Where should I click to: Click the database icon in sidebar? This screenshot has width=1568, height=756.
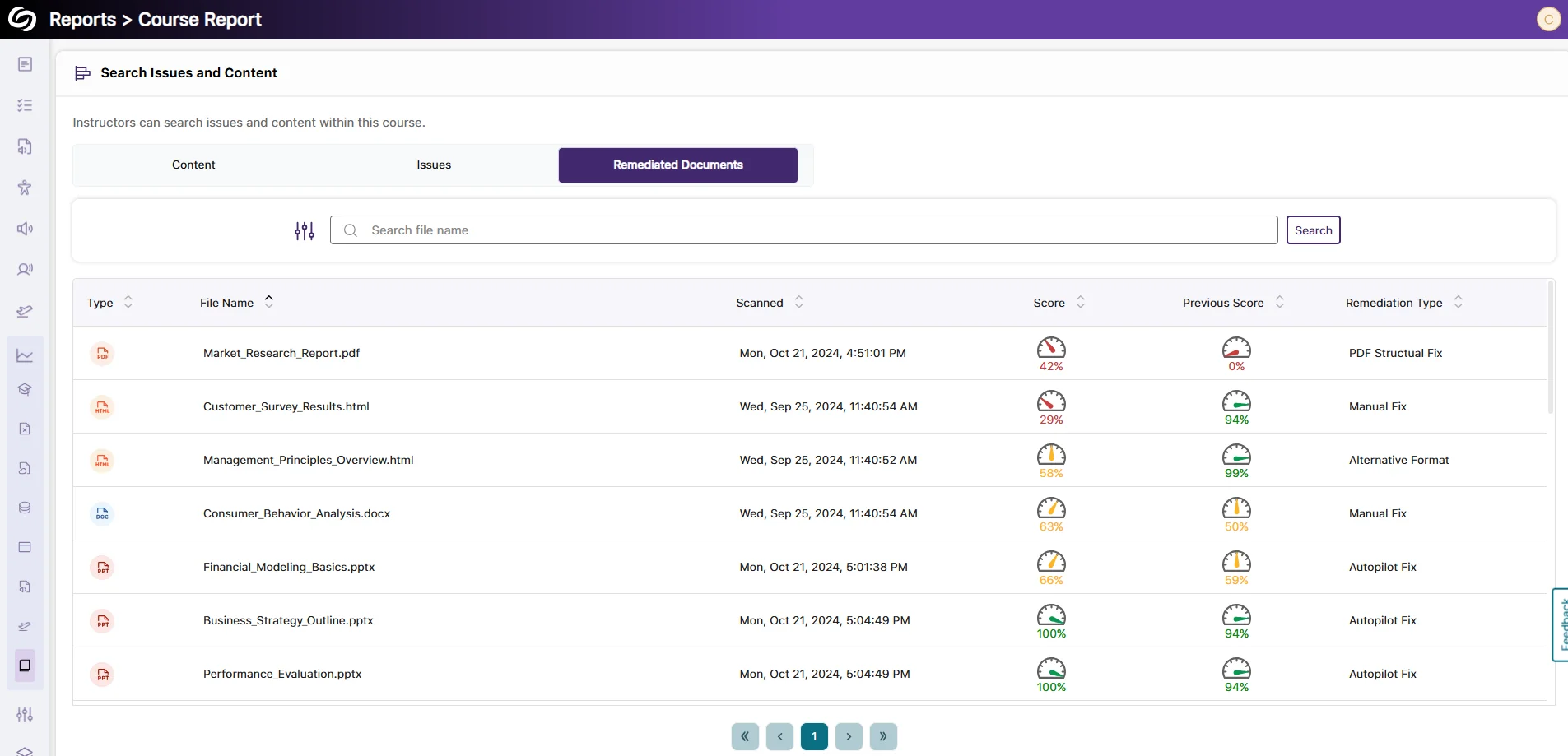(x=25, y=508)
